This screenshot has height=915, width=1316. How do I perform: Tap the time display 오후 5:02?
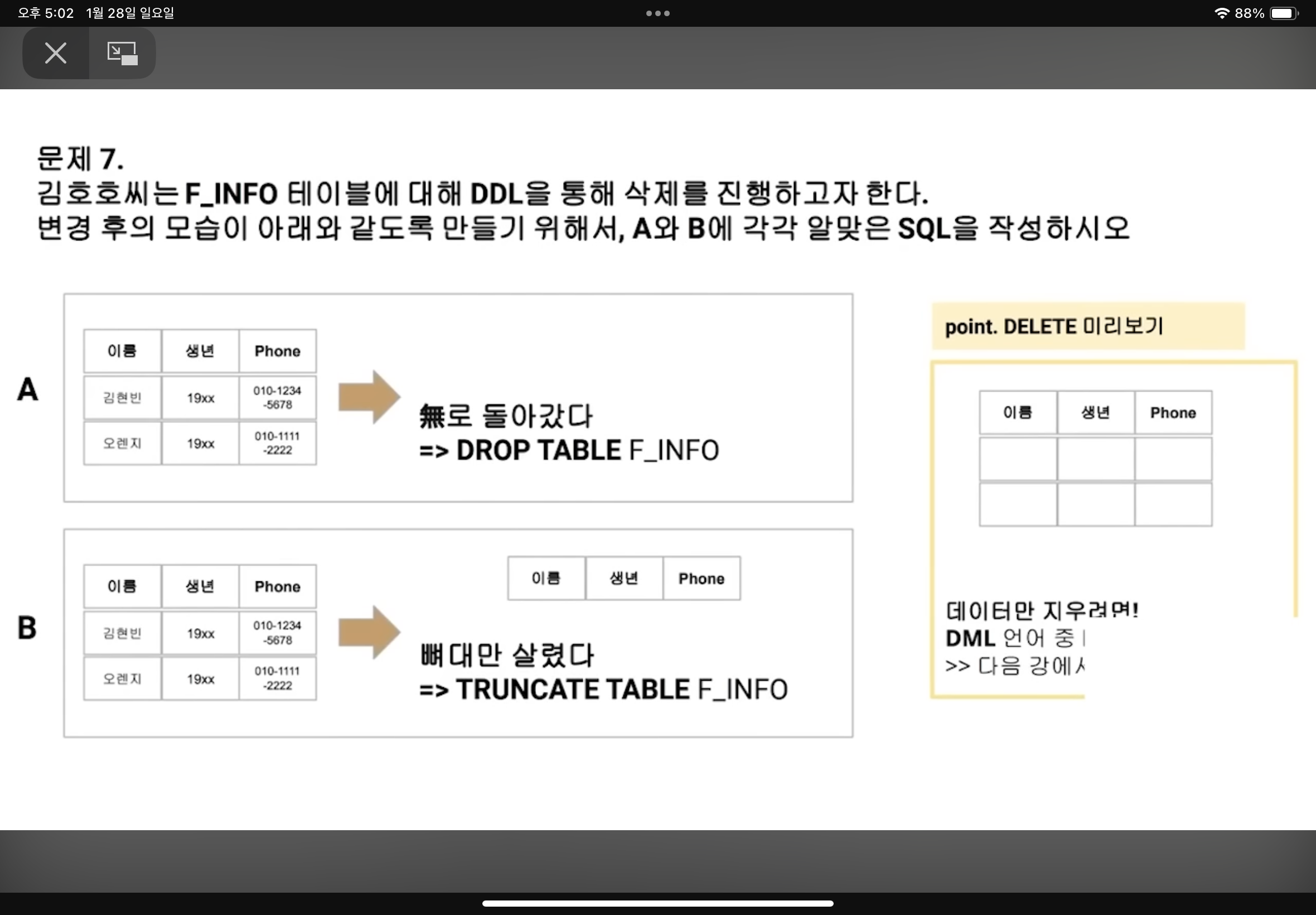coord(46,13)
